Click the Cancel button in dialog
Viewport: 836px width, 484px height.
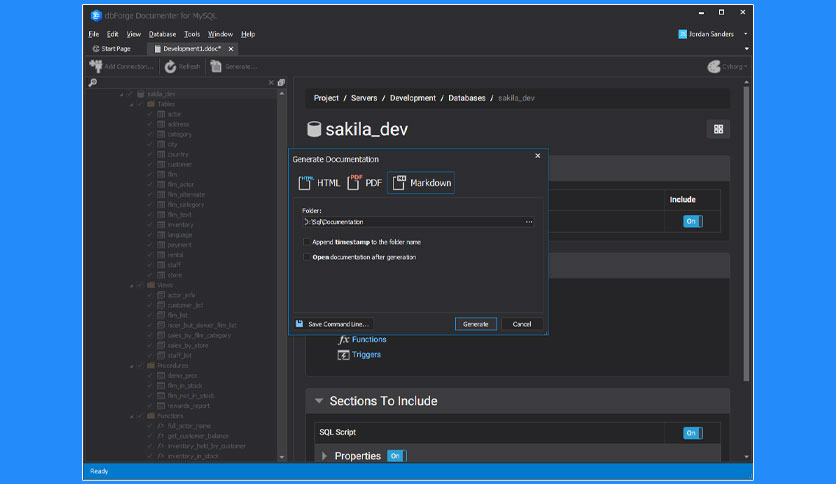[x=522, y=324]
